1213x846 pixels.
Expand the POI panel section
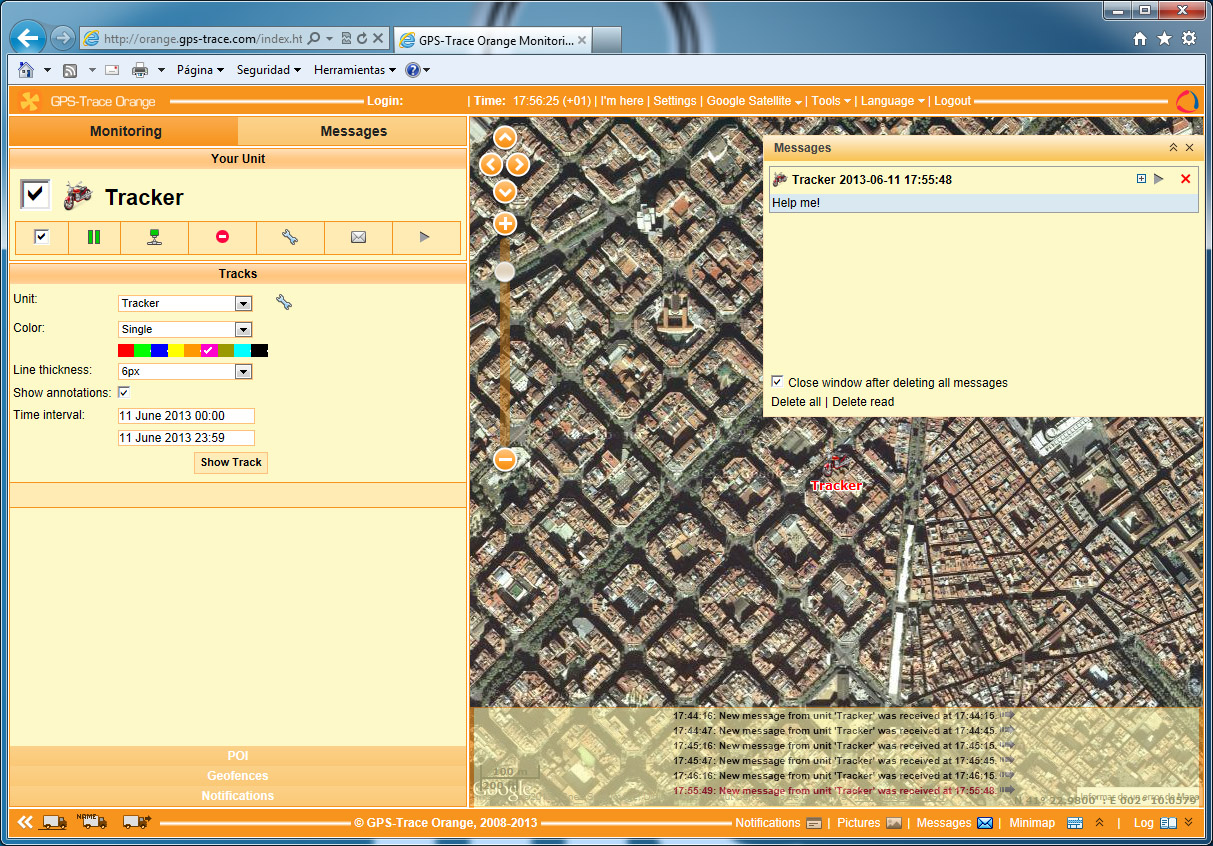(x=238, y=756)
